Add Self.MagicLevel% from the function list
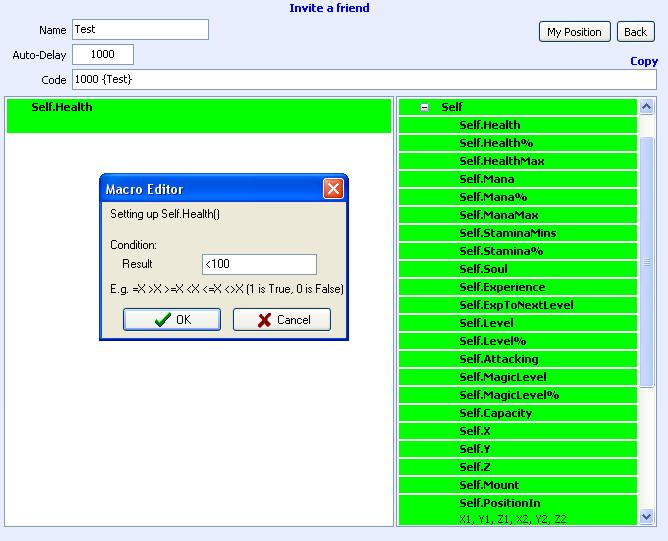The height and width of the screenshot is (541, 668). click(x=509, y=395)
